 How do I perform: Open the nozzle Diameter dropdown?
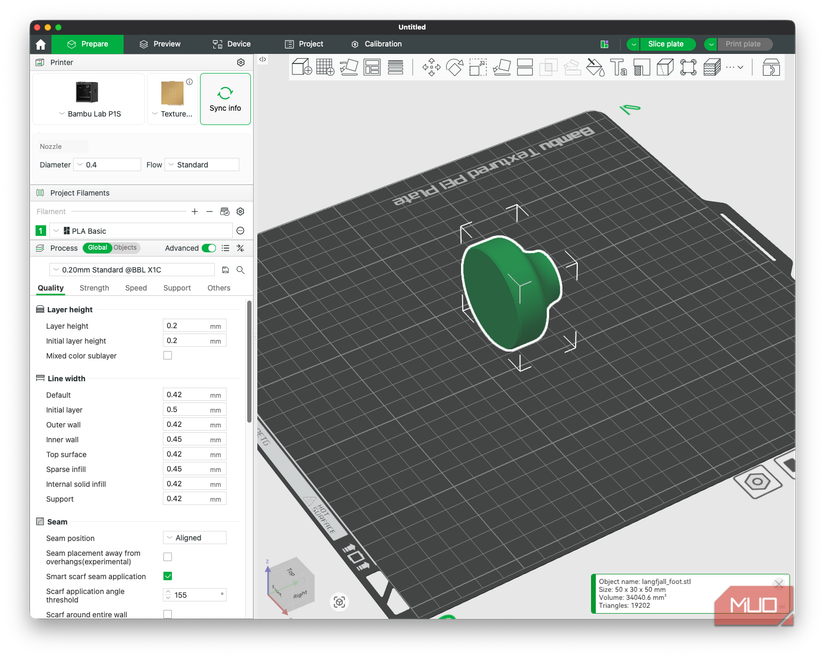(107, 165)
